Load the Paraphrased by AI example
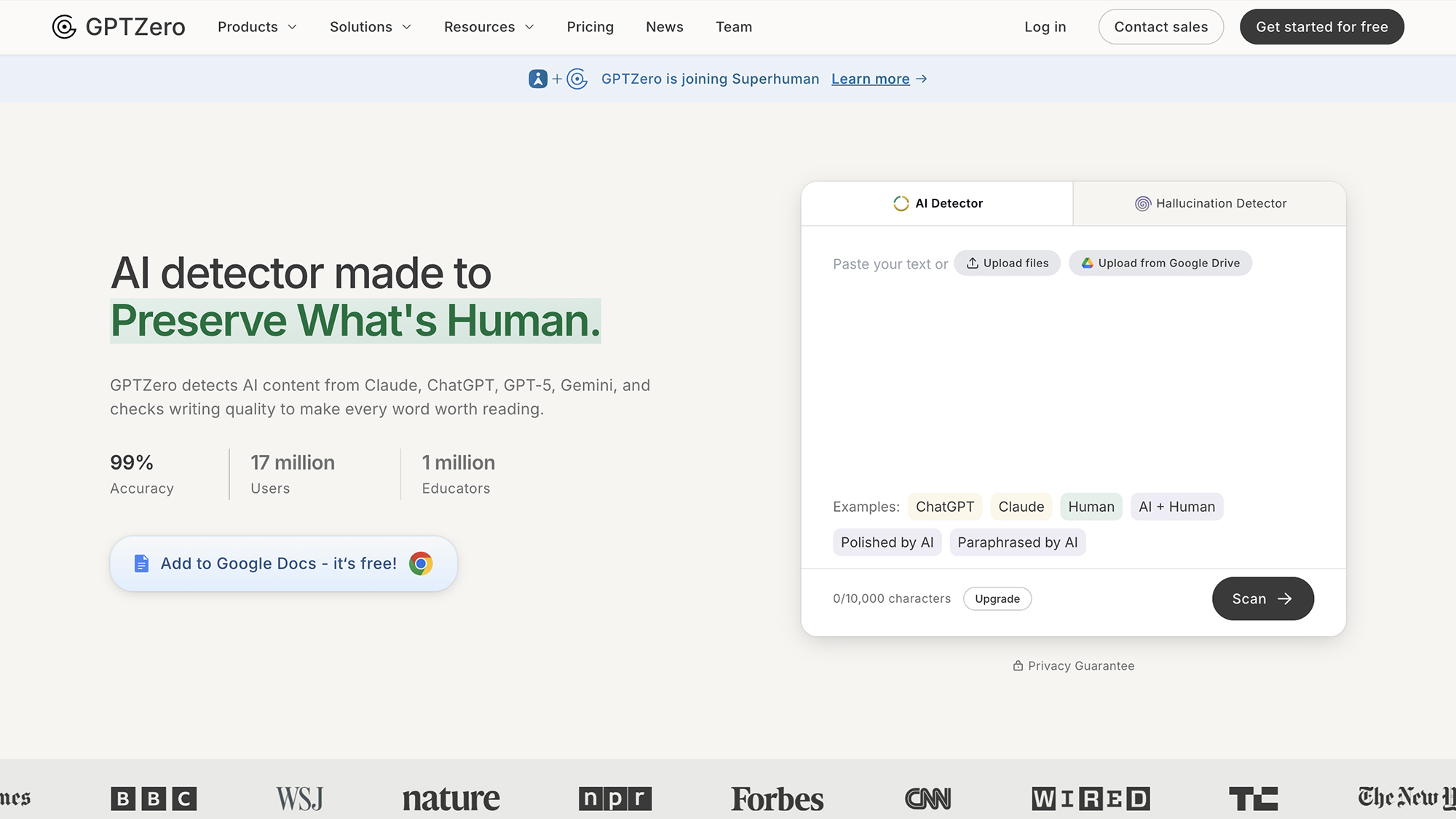 click(1018, 542)
